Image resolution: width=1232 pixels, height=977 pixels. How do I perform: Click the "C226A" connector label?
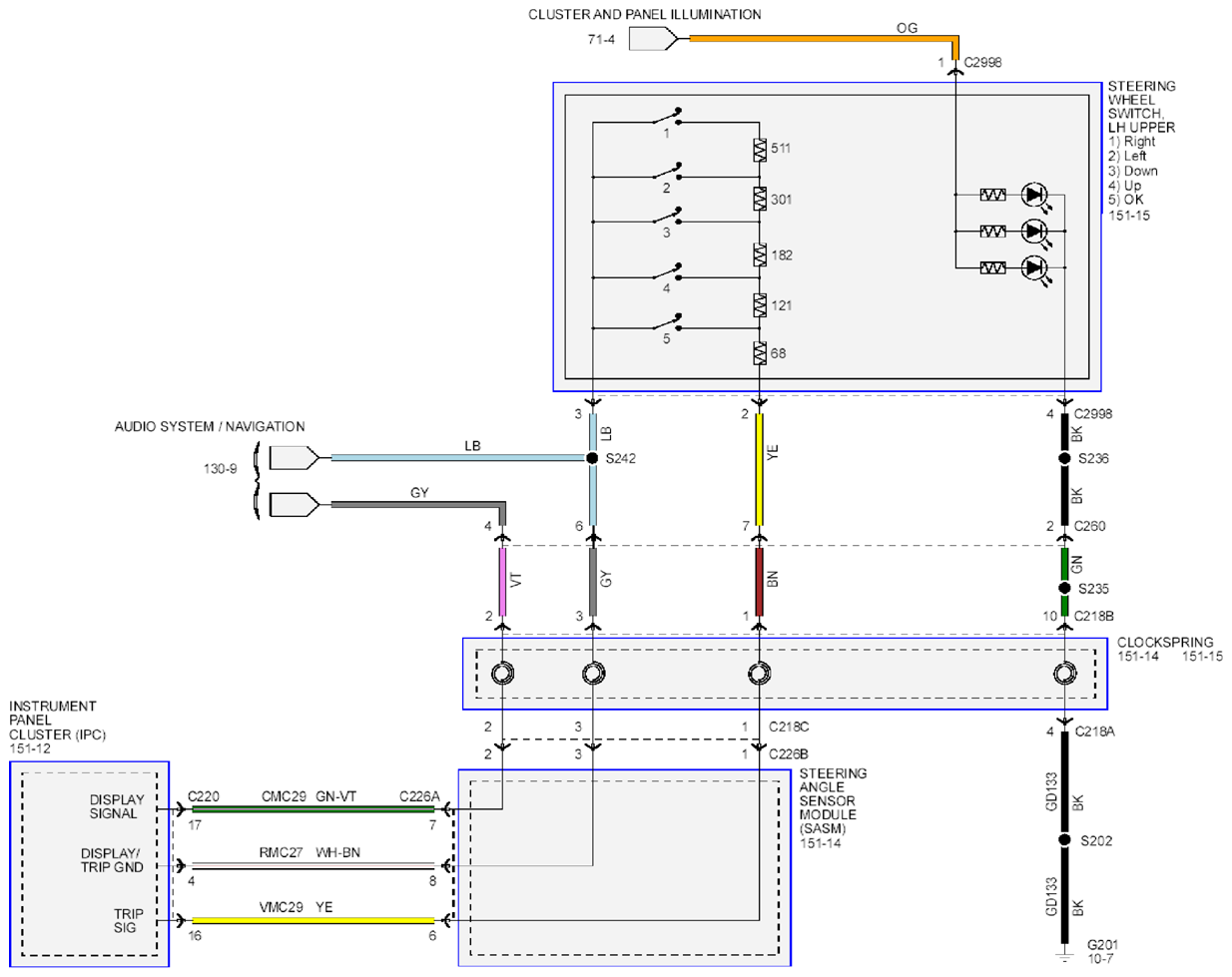pos(419,796)
